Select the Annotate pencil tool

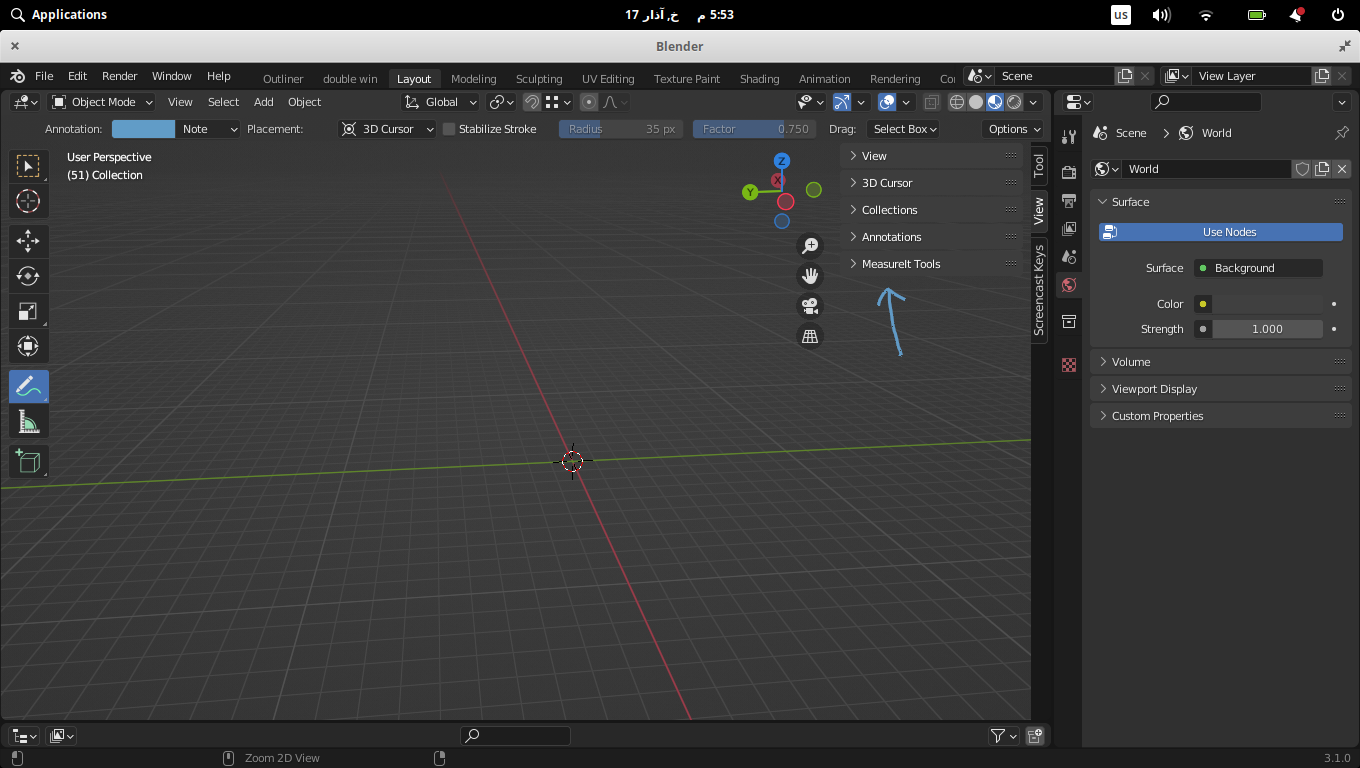28,386
